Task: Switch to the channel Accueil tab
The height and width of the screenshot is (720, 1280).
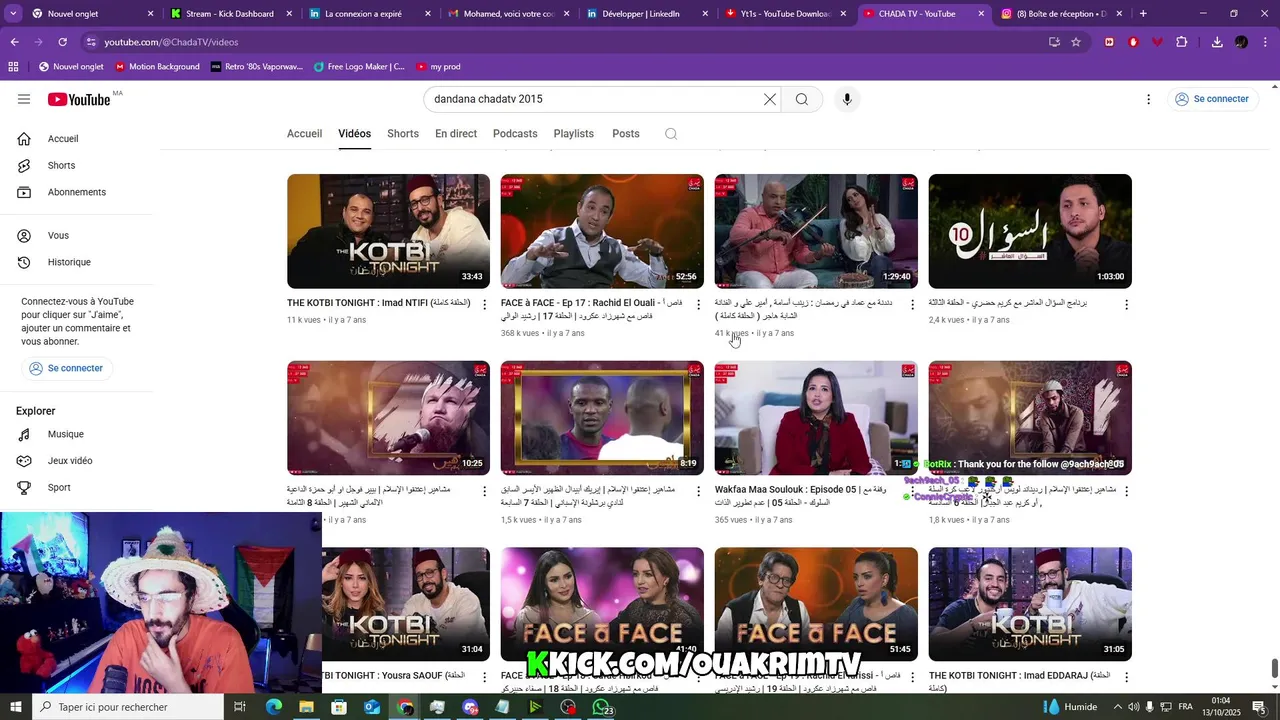Action: tap(304, 134)
